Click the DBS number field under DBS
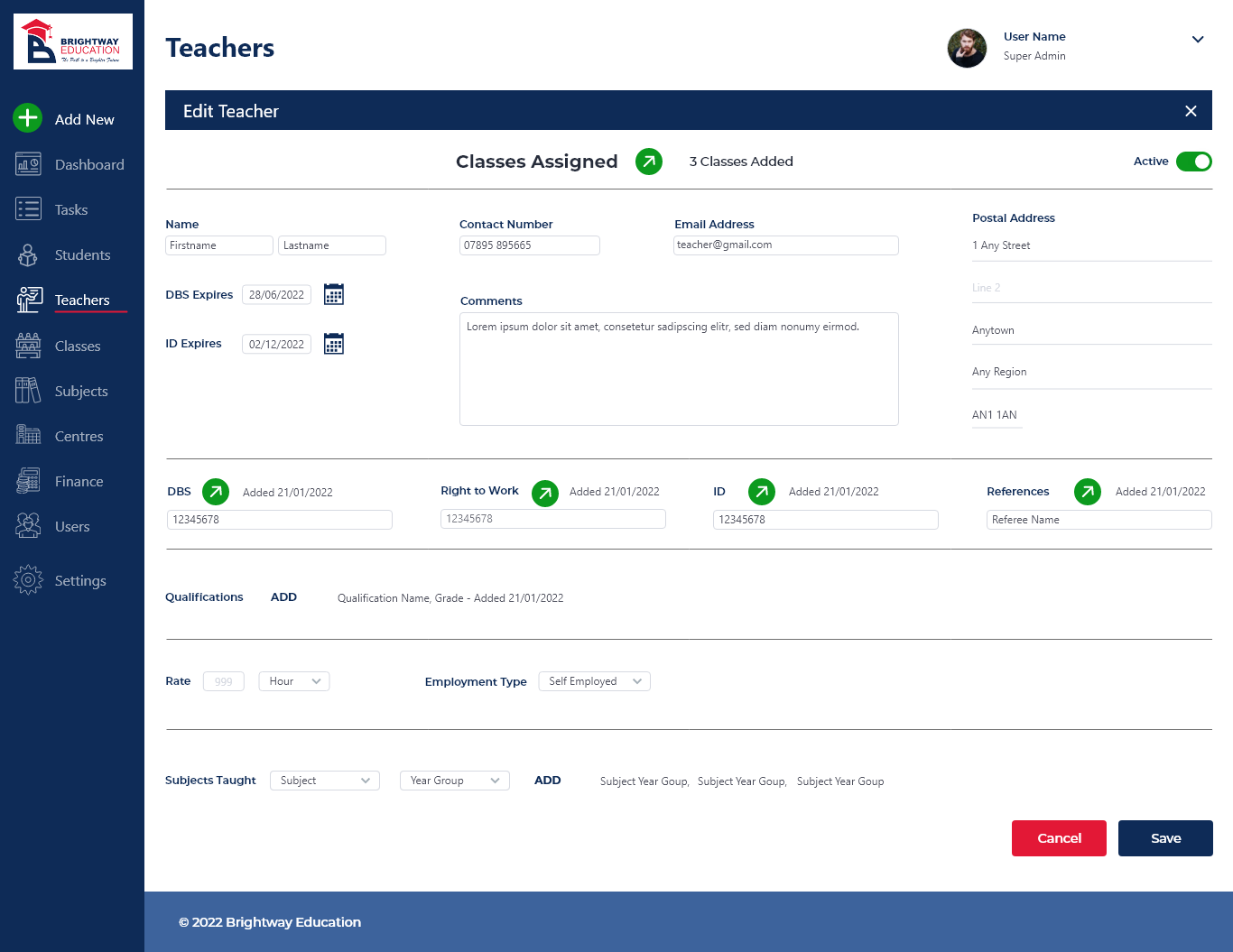Image resolution: width=1233 pixels, height=952 pixels. pyautogui.click(x=280, y=520)
